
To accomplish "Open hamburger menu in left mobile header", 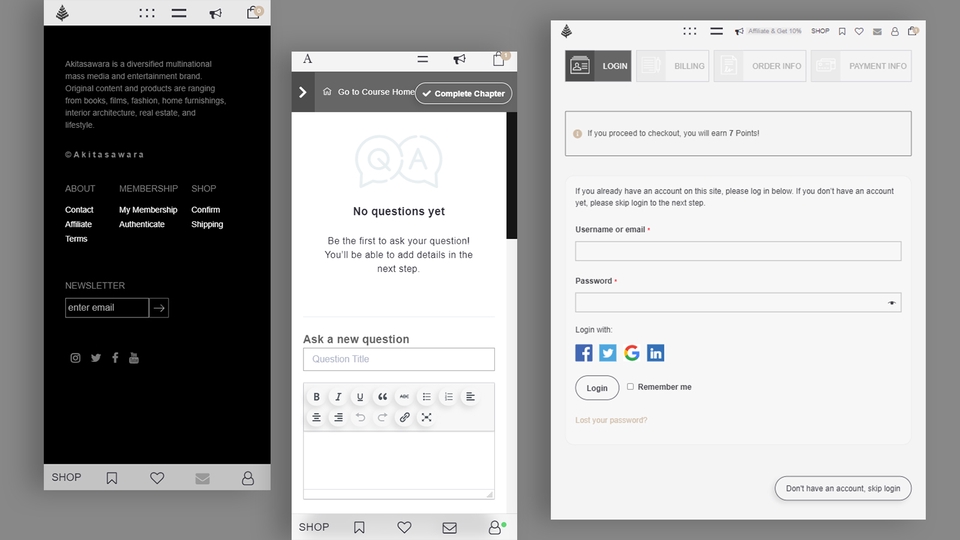I will tap(179, 13).
